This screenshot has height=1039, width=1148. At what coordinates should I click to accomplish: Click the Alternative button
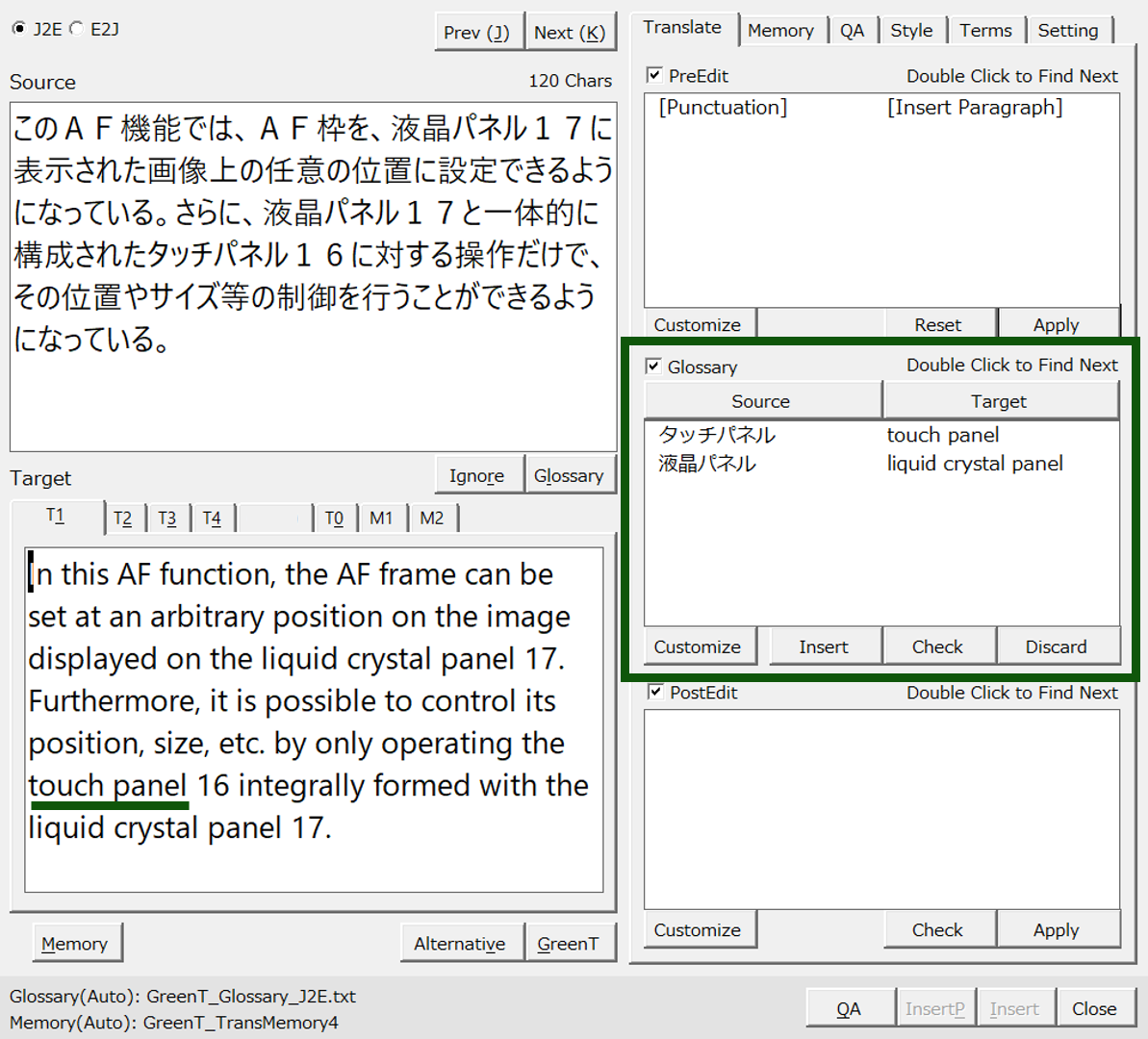pyautogui.click(x=459, y=944)
